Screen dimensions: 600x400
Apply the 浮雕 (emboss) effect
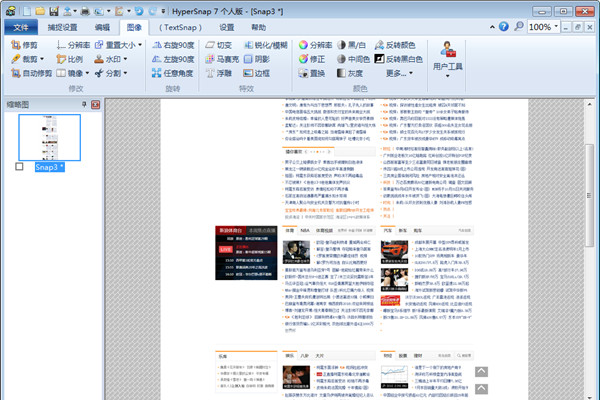(232, 74)
